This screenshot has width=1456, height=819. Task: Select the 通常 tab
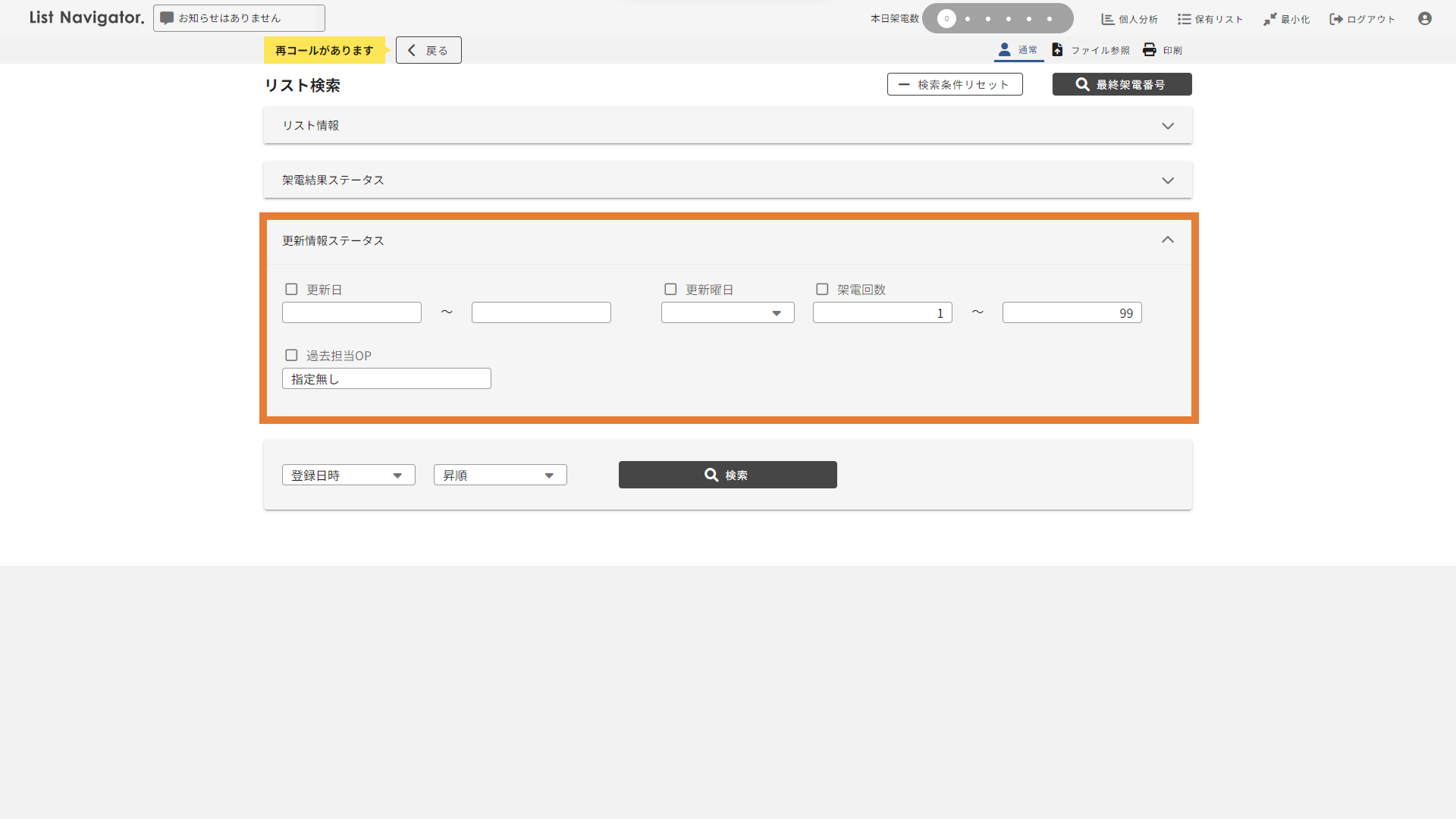1018,49
